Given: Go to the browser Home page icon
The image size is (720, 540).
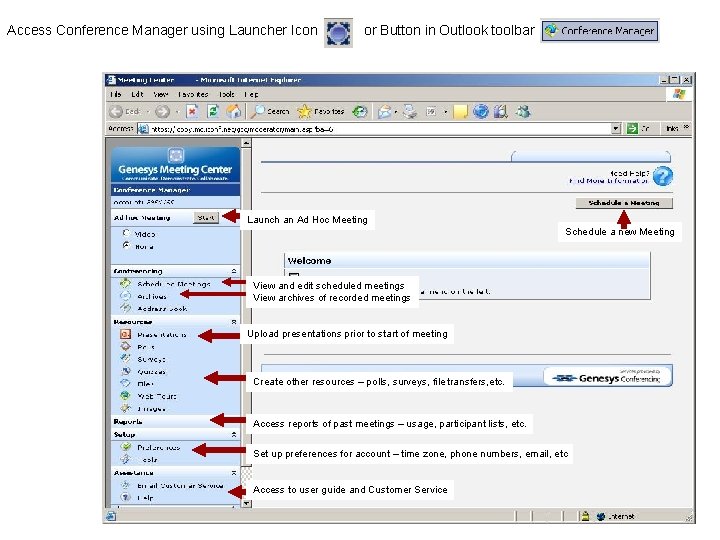Looking at the screenshot, I should point(233,111).
